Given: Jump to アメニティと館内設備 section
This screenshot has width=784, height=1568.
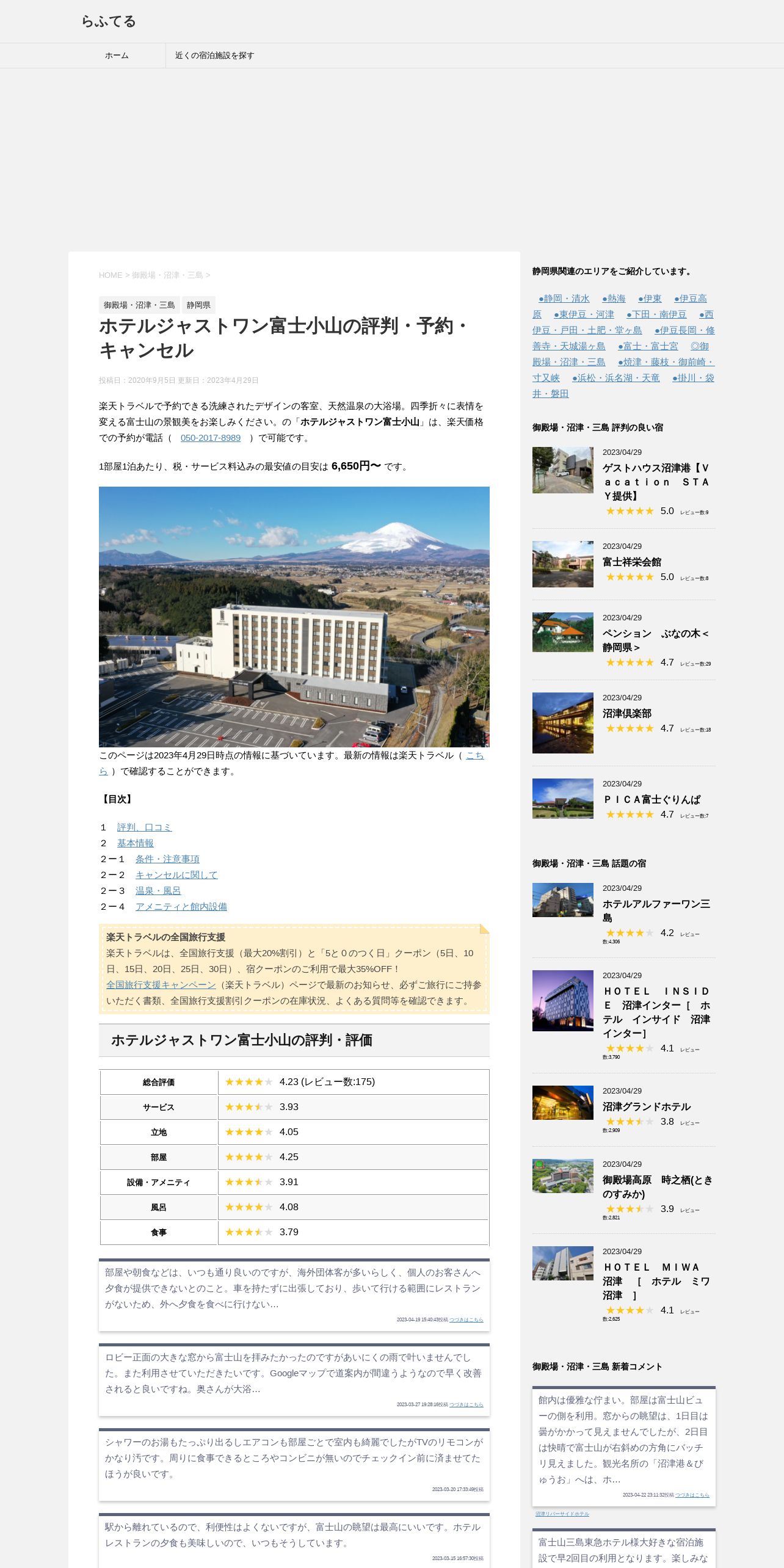Looking at the screenshot, I should 181,907.
